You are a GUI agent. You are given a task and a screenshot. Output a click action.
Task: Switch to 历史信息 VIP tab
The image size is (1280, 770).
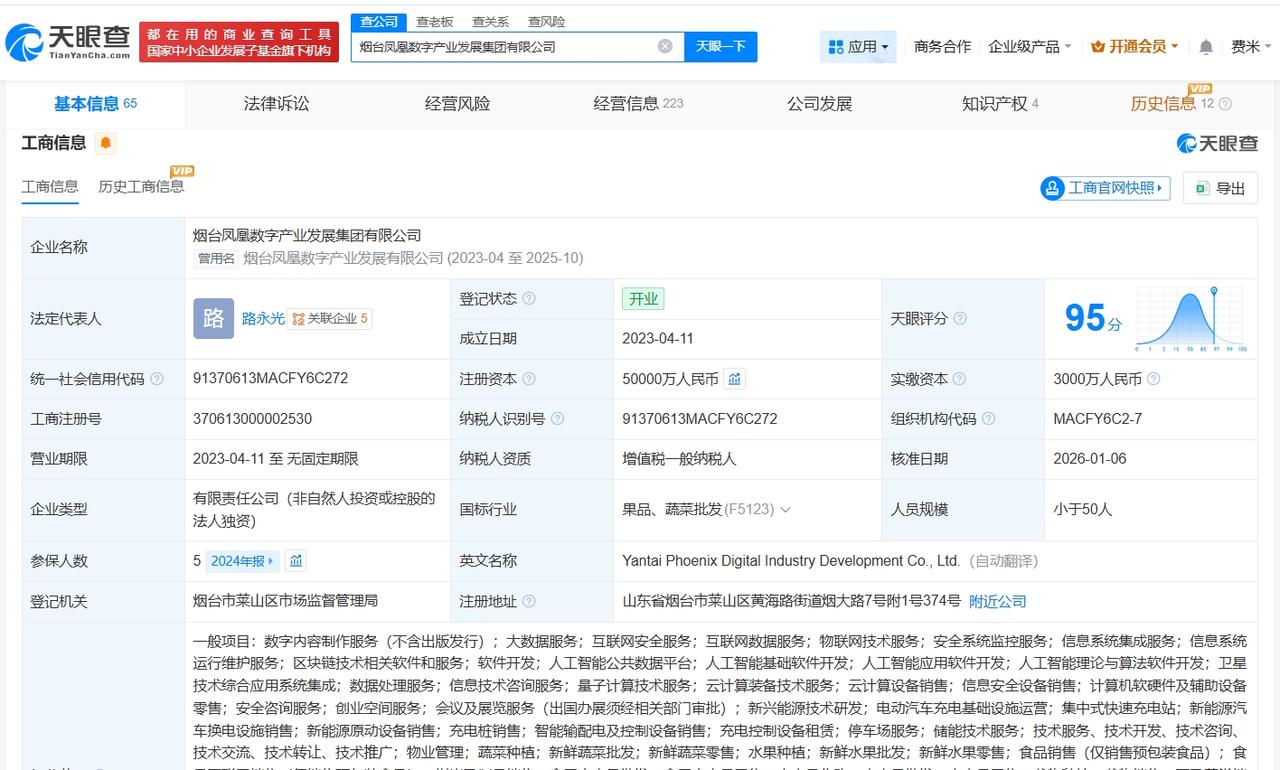point(1171,104)
